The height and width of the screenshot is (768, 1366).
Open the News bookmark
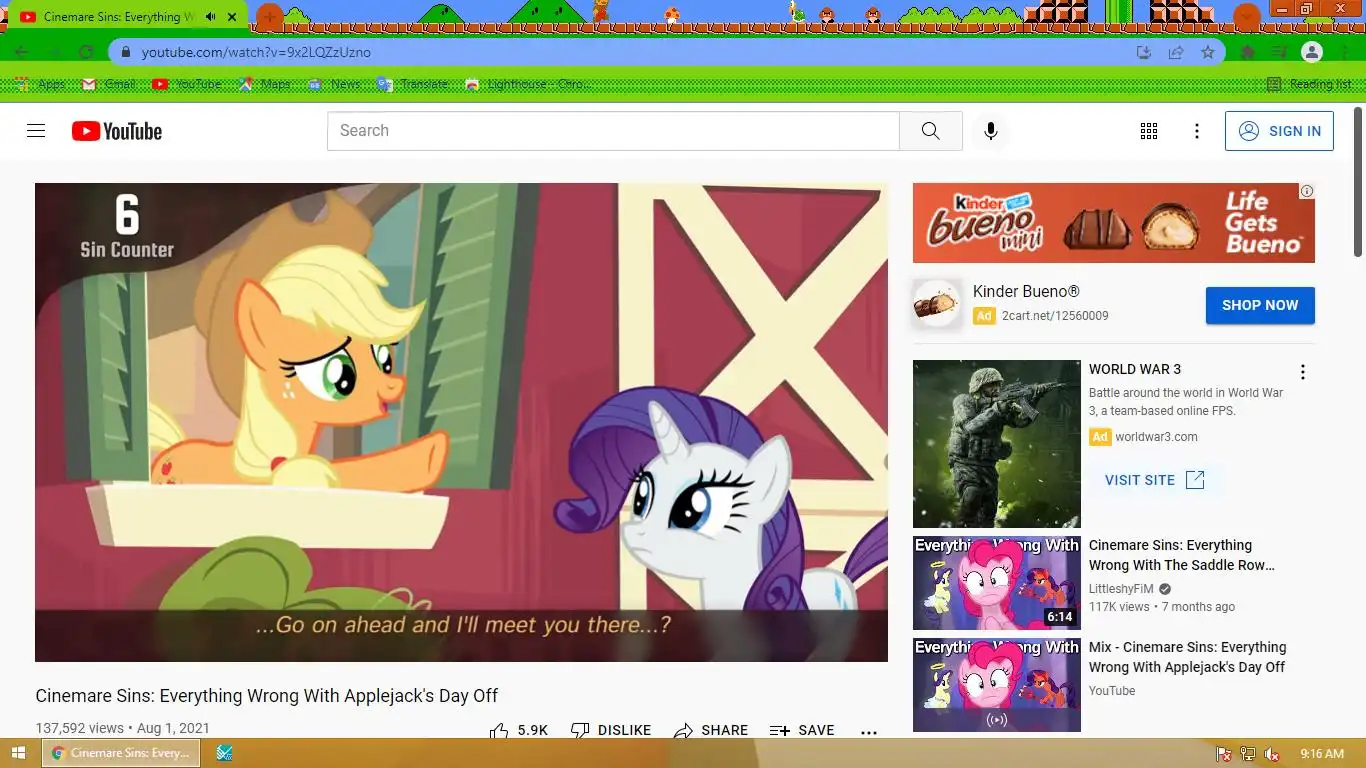[334, 84]
